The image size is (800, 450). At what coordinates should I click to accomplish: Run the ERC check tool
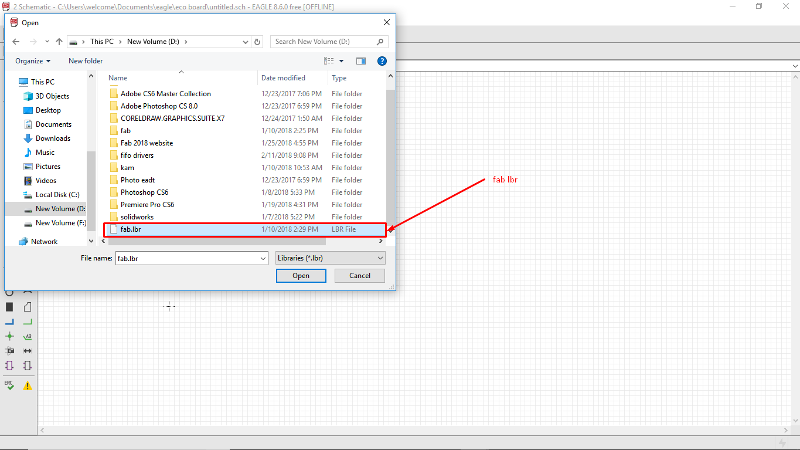9,385
